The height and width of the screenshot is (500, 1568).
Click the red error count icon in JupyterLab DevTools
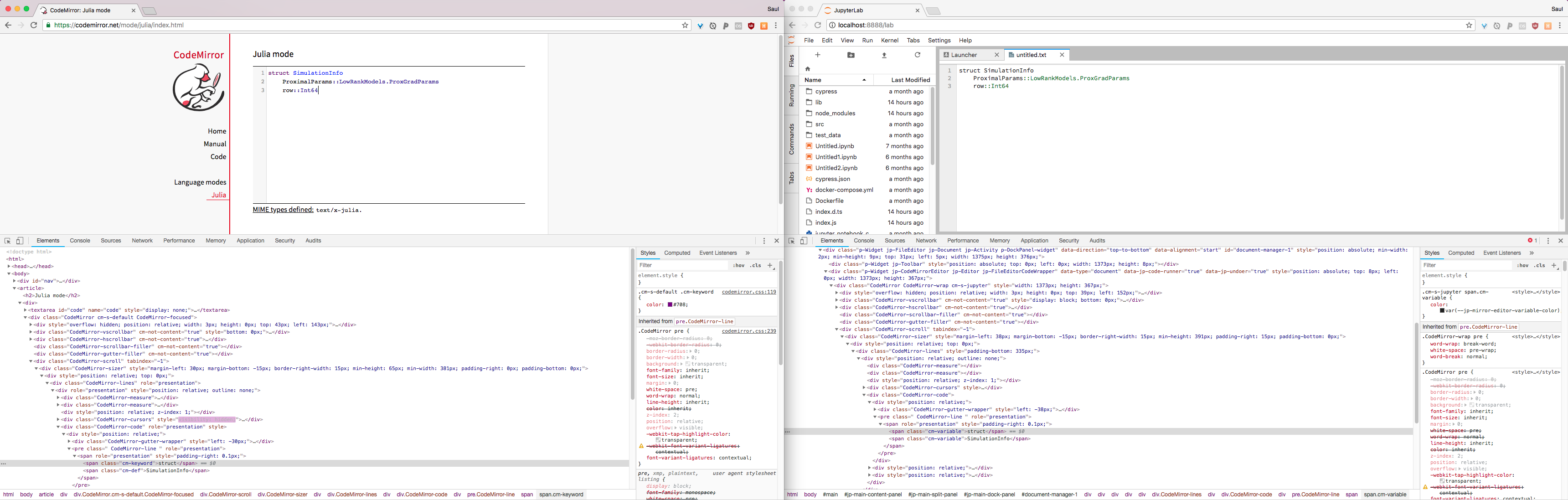[x=1530, y=241]
